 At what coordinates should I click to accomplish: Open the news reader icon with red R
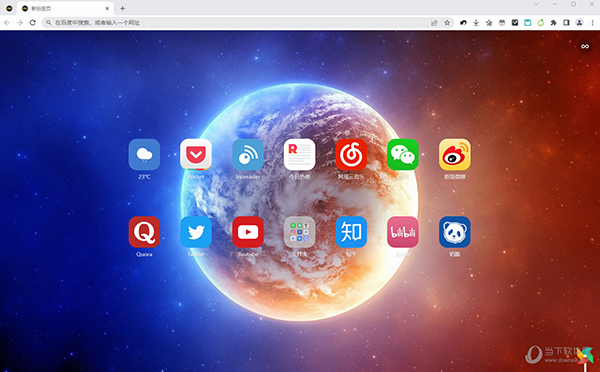299,155
